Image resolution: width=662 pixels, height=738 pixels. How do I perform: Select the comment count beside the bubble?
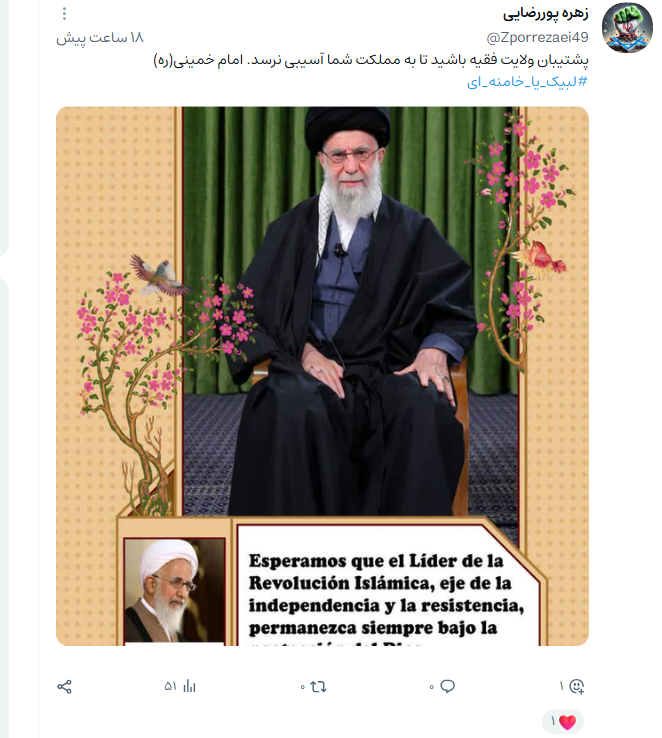tap(431, 687)
